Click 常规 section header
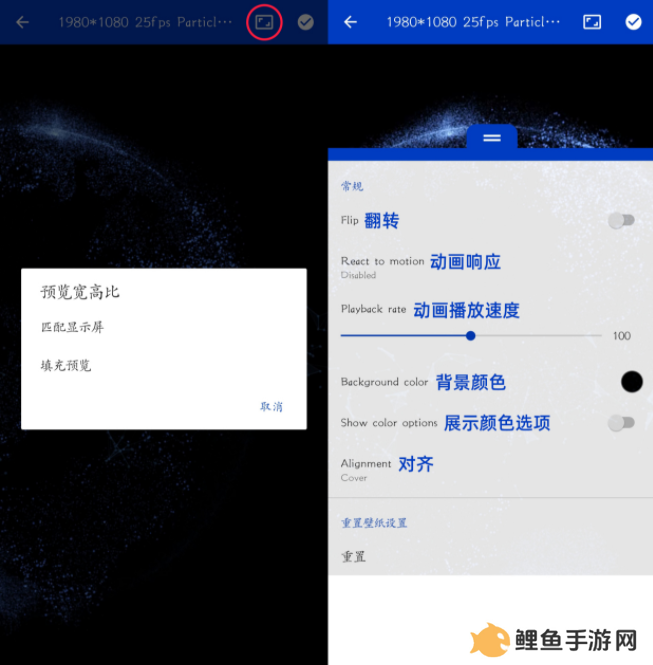The image size is (653, 665). (352, 186)
